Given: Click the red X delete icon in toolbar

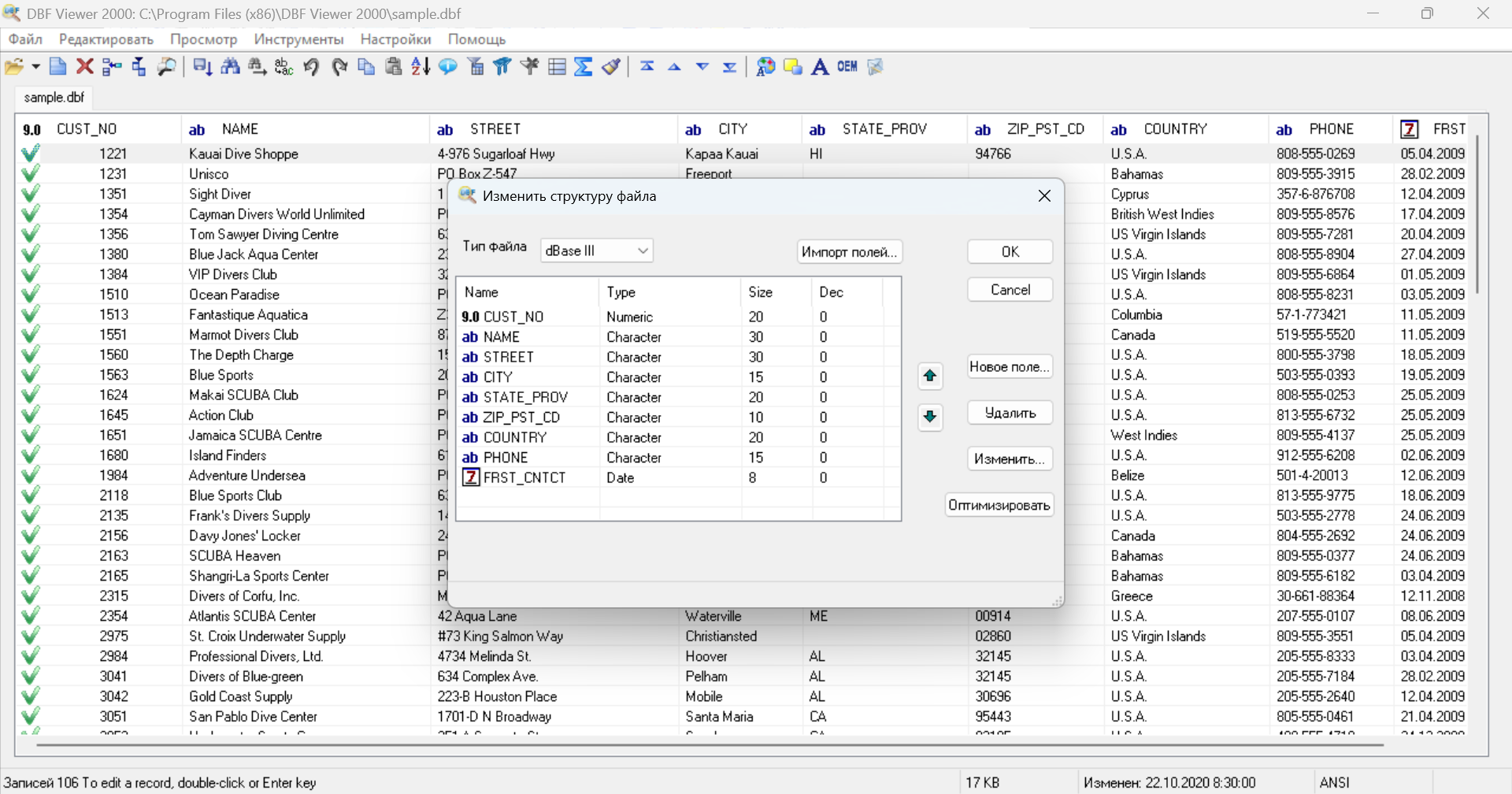Looking at the screenshot, I should [85, 67].
